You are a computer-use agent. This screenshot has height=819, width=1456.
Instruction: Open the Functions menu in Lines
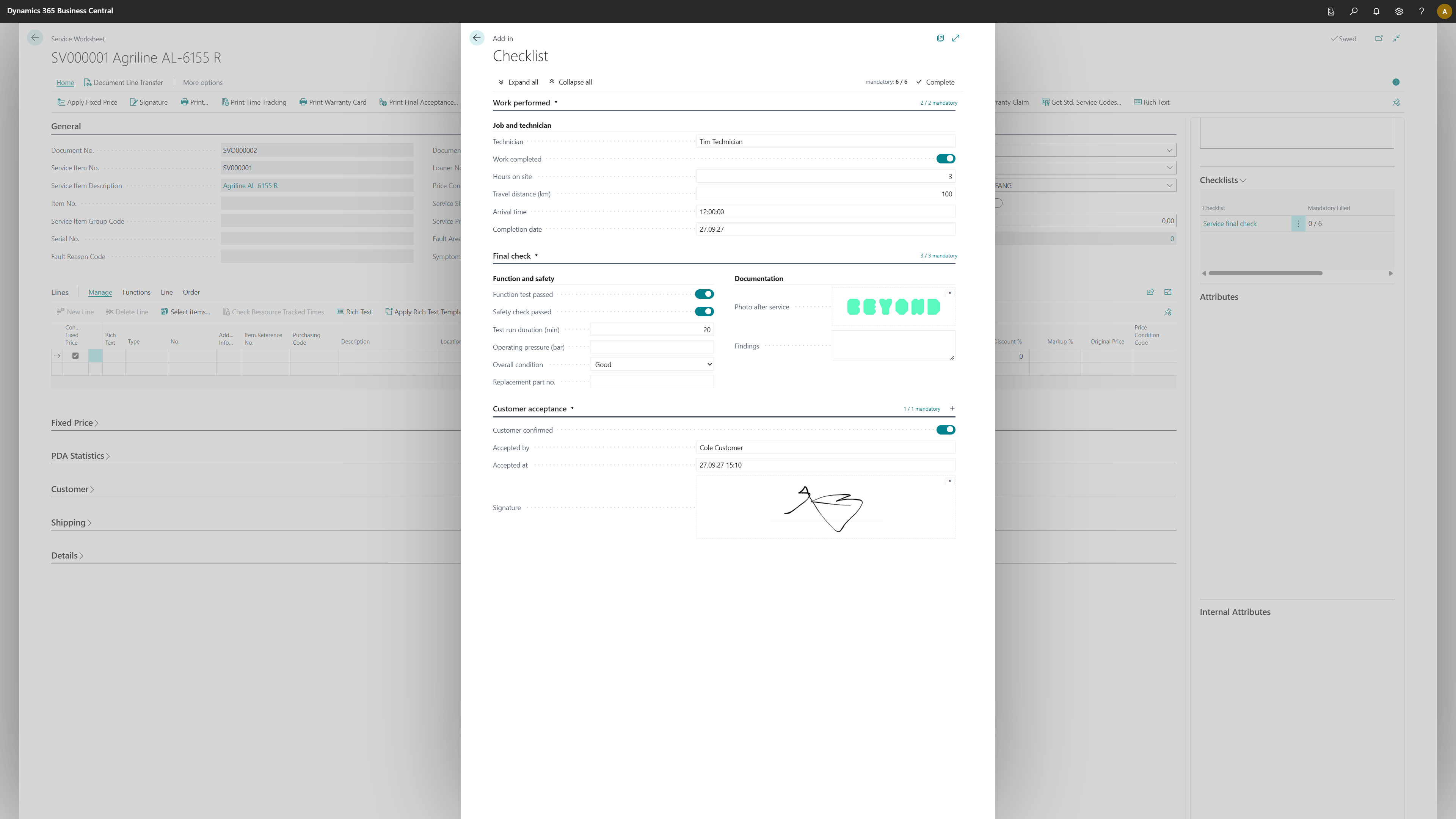(136, 292)
